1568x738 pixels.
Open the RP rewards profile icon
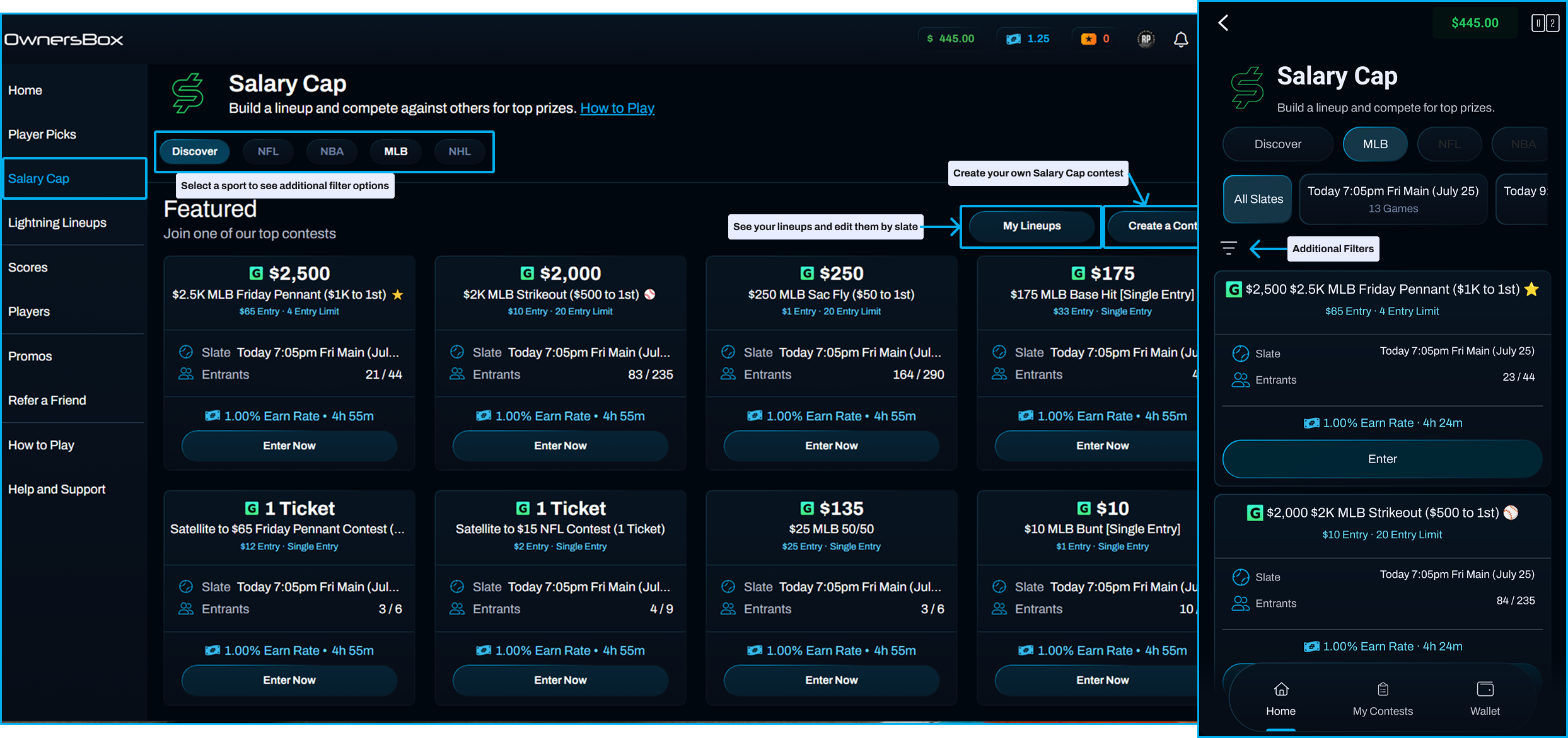1146,39
